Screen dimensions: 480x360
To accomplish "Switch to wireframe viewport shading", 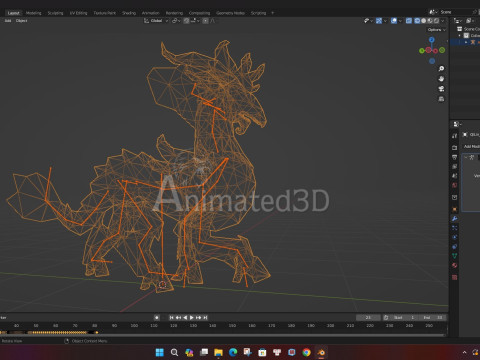I will 417,21.
